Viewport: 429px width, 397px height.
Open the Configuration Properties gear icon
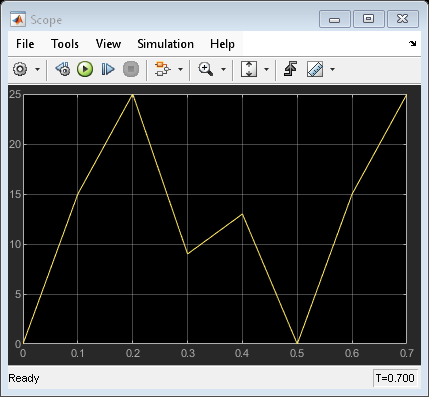click(x=20, y=69)
